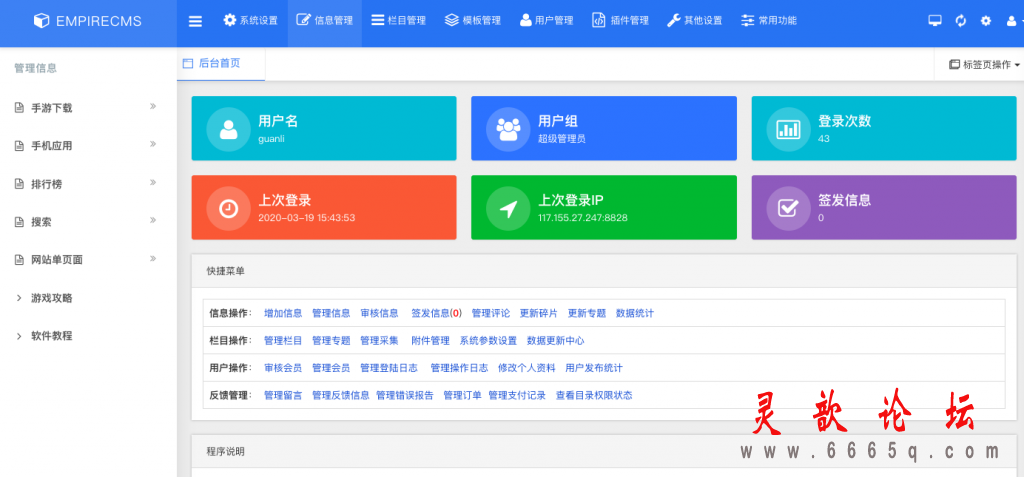Open 信息管理 menu in top bar

325,20
